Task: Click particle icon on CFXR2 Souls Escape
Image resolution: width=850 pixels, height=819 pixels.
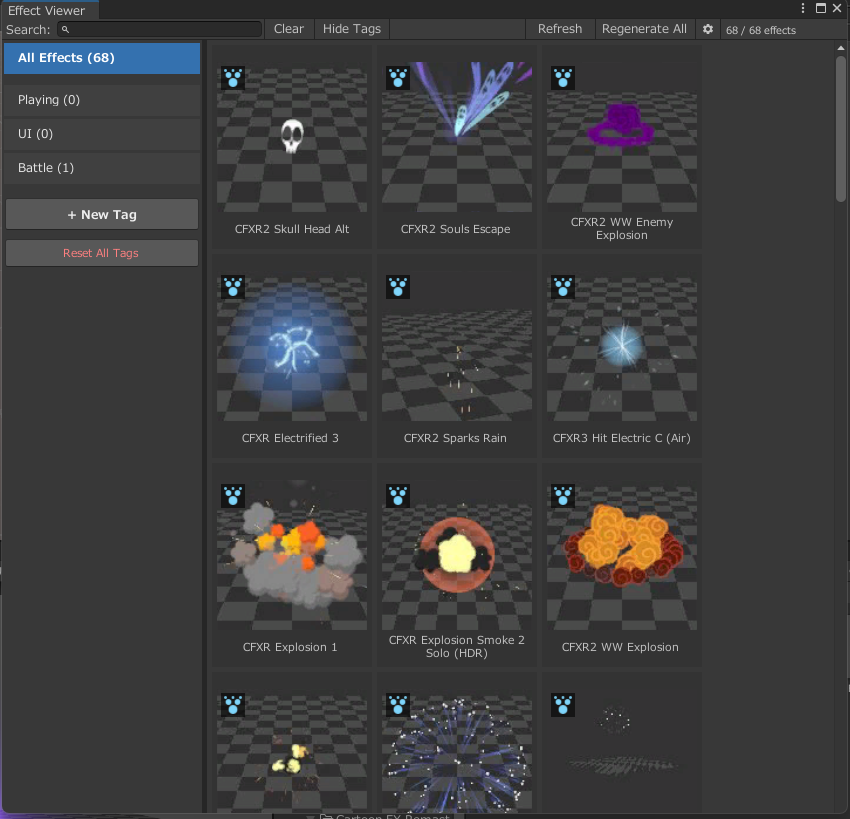Action: click(x=398, y=79)
